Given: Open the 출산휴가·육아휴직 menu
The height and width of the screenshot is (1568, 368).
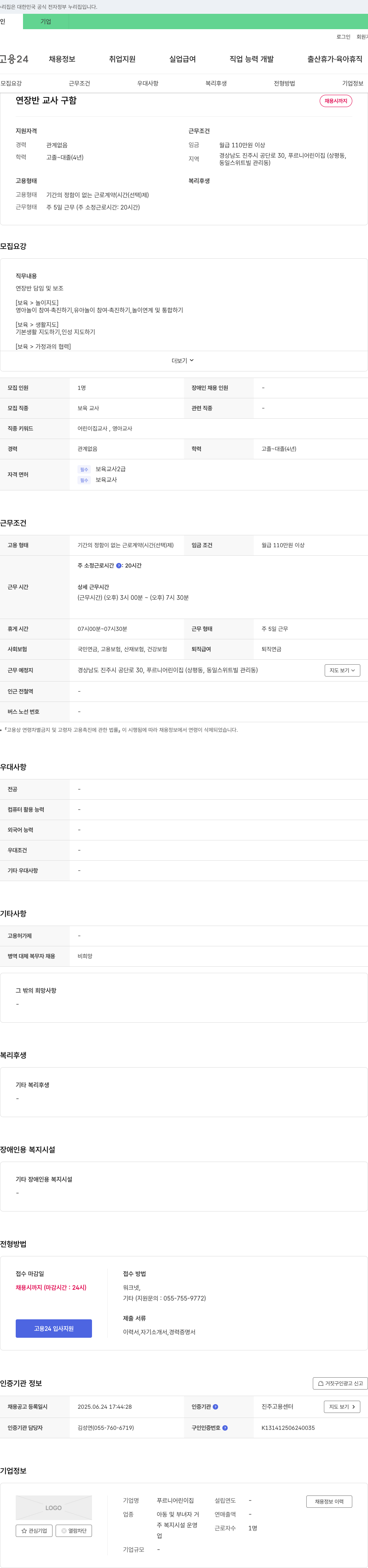Looking at the screenshot, I should 335,59.
